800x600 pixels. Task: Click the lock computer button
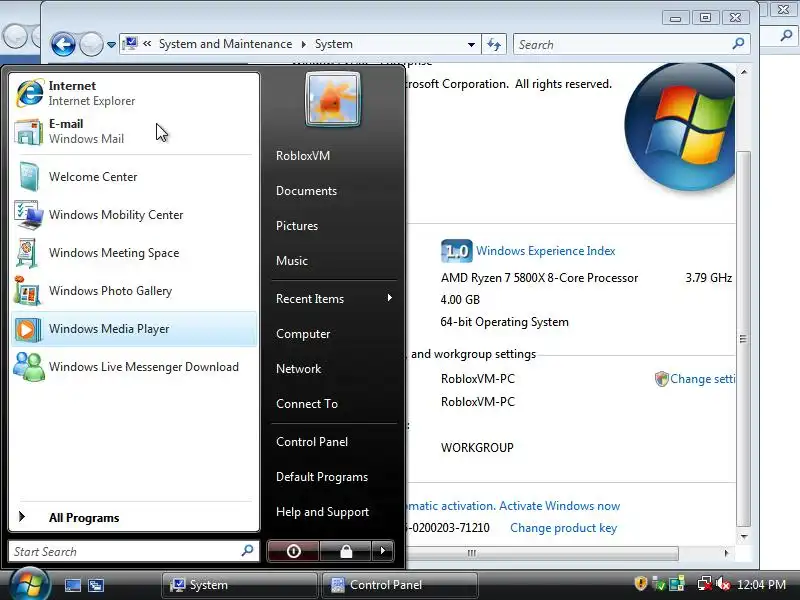pos(346,551)
